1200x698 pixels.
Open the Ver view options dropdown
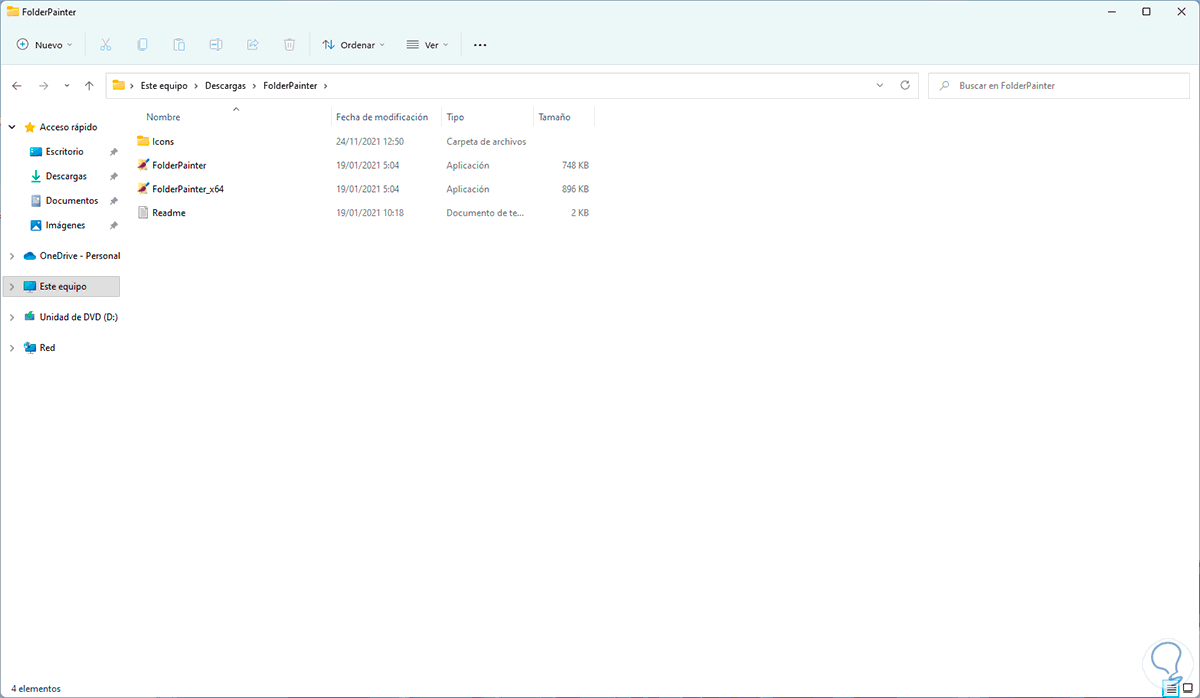427,45
